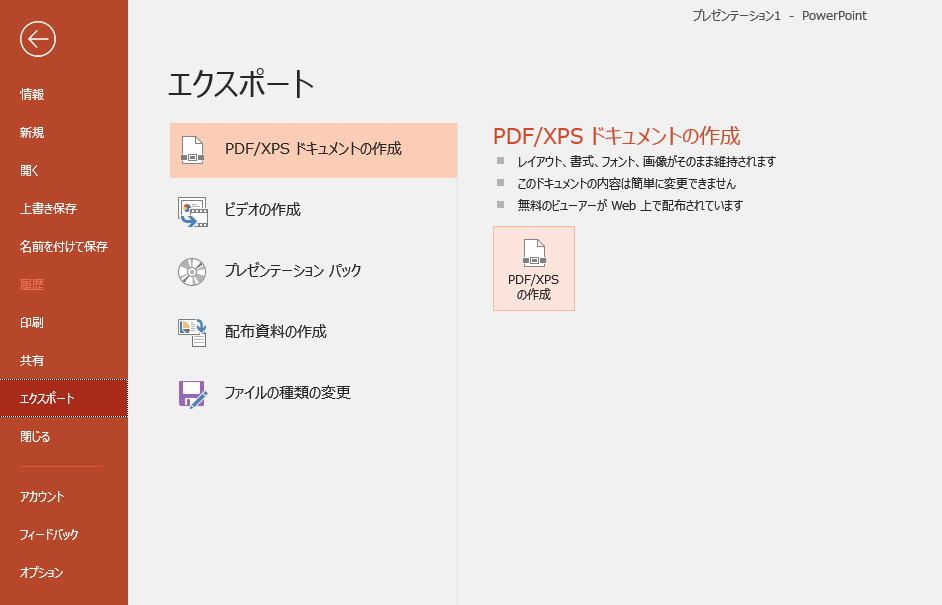The height and width of the screenshot is (605, 942).
Task: Click the video creation icon
Action: click(x=192, y=211)
